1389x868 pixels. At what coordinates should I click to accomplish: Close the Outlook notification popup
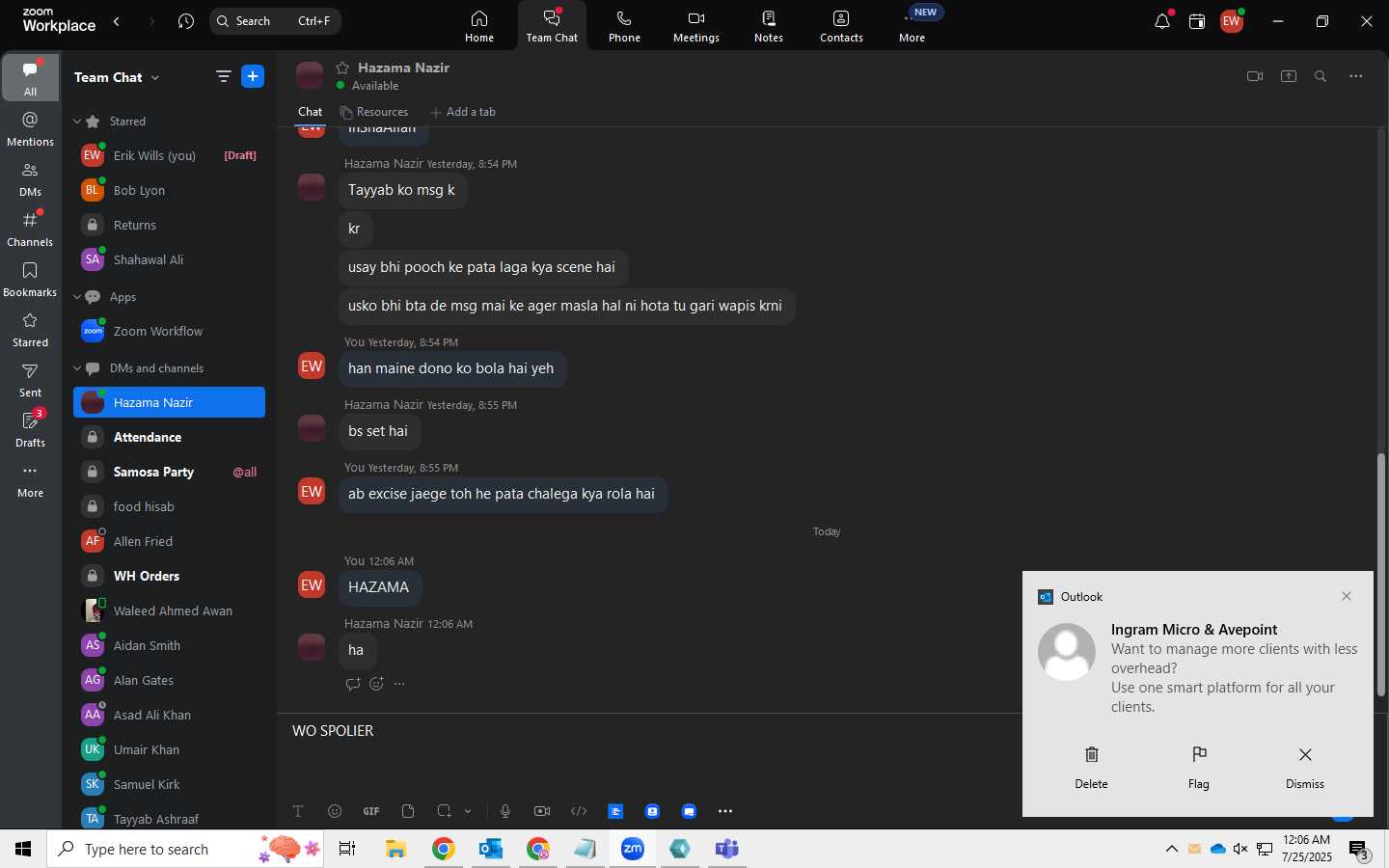pyautogui.click(x=1347, y=596)
